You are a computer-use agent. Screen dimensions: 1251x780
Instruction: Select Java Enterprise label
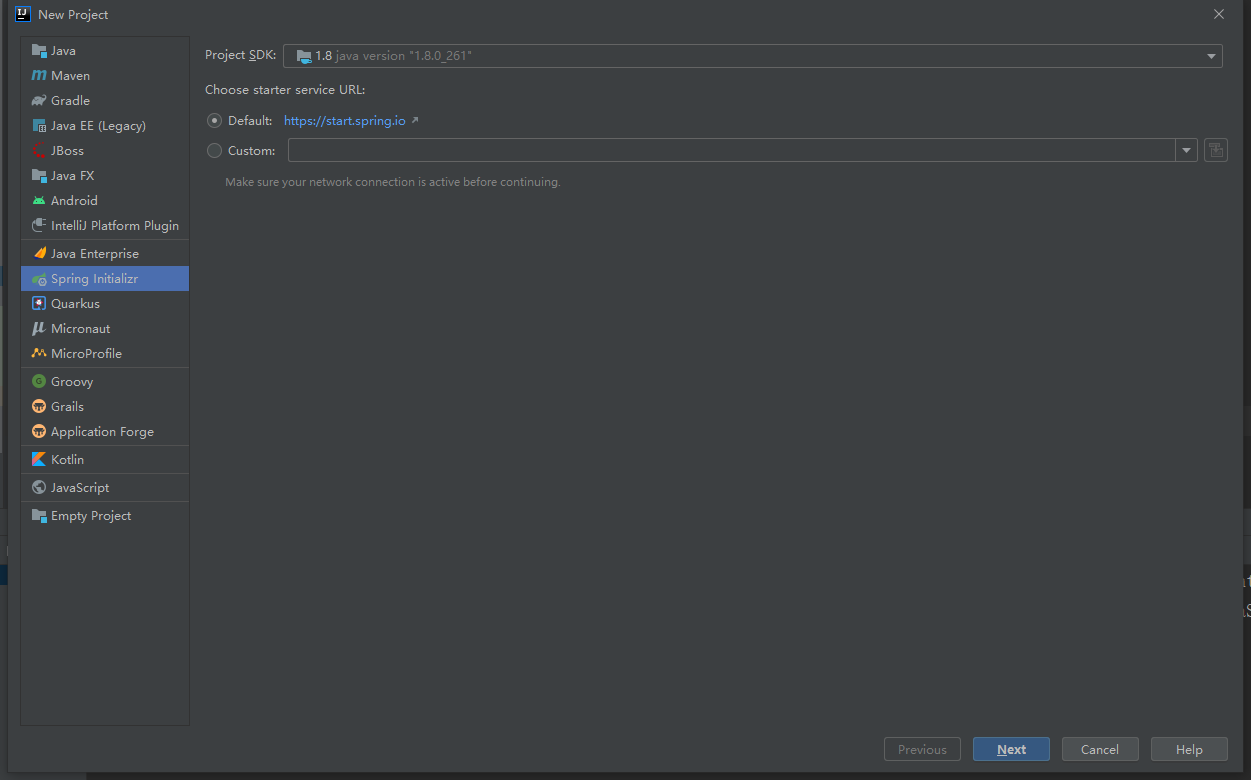tap(95, 254)
